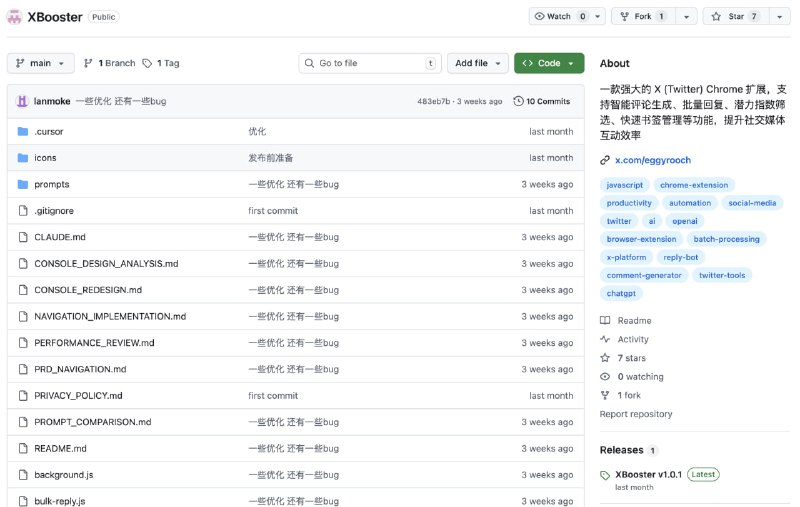Open the Star lists dropdown arrow
The image size is (800, 507).
(x=779, y=16)
